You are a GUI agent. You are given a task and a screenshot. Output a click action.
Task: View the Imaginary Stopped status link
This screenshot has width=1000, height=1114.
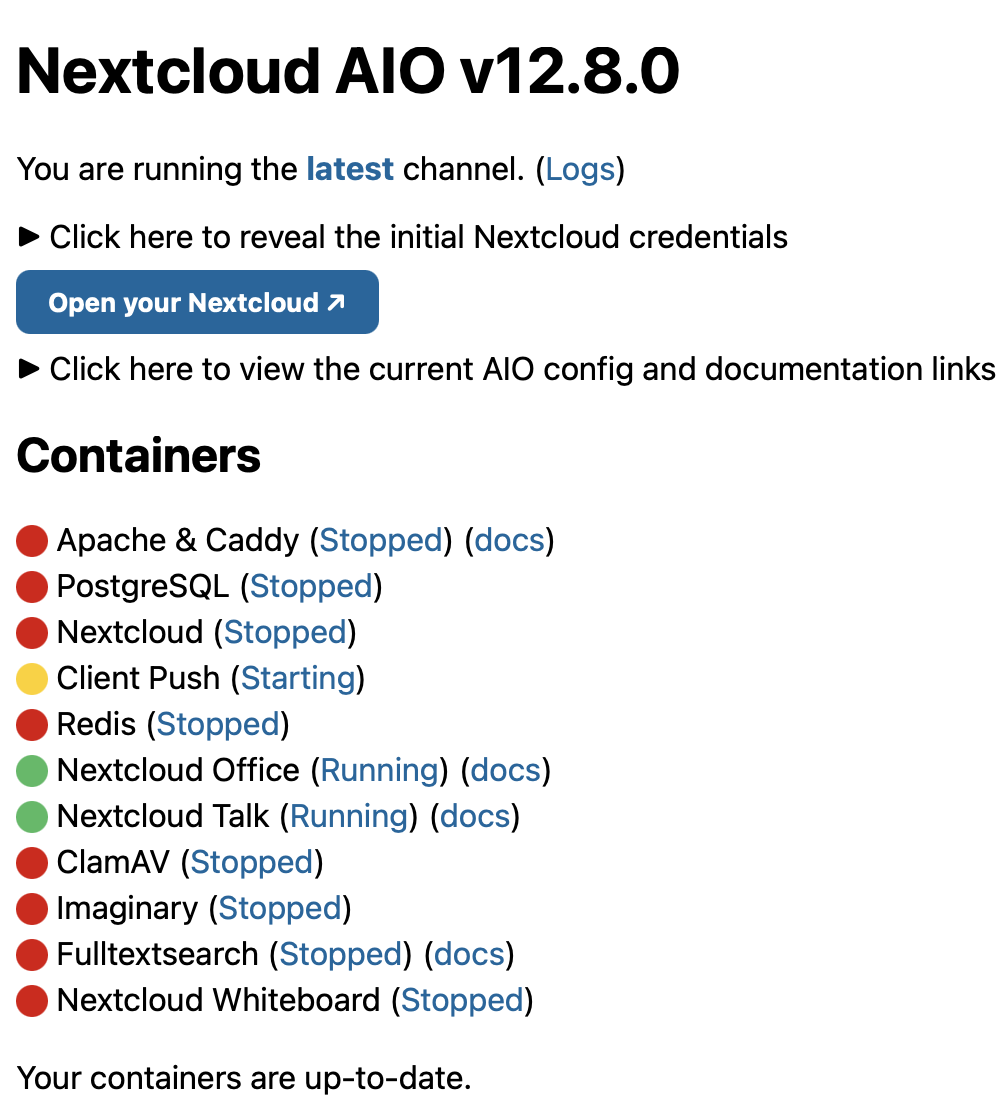tap(280, 909)
